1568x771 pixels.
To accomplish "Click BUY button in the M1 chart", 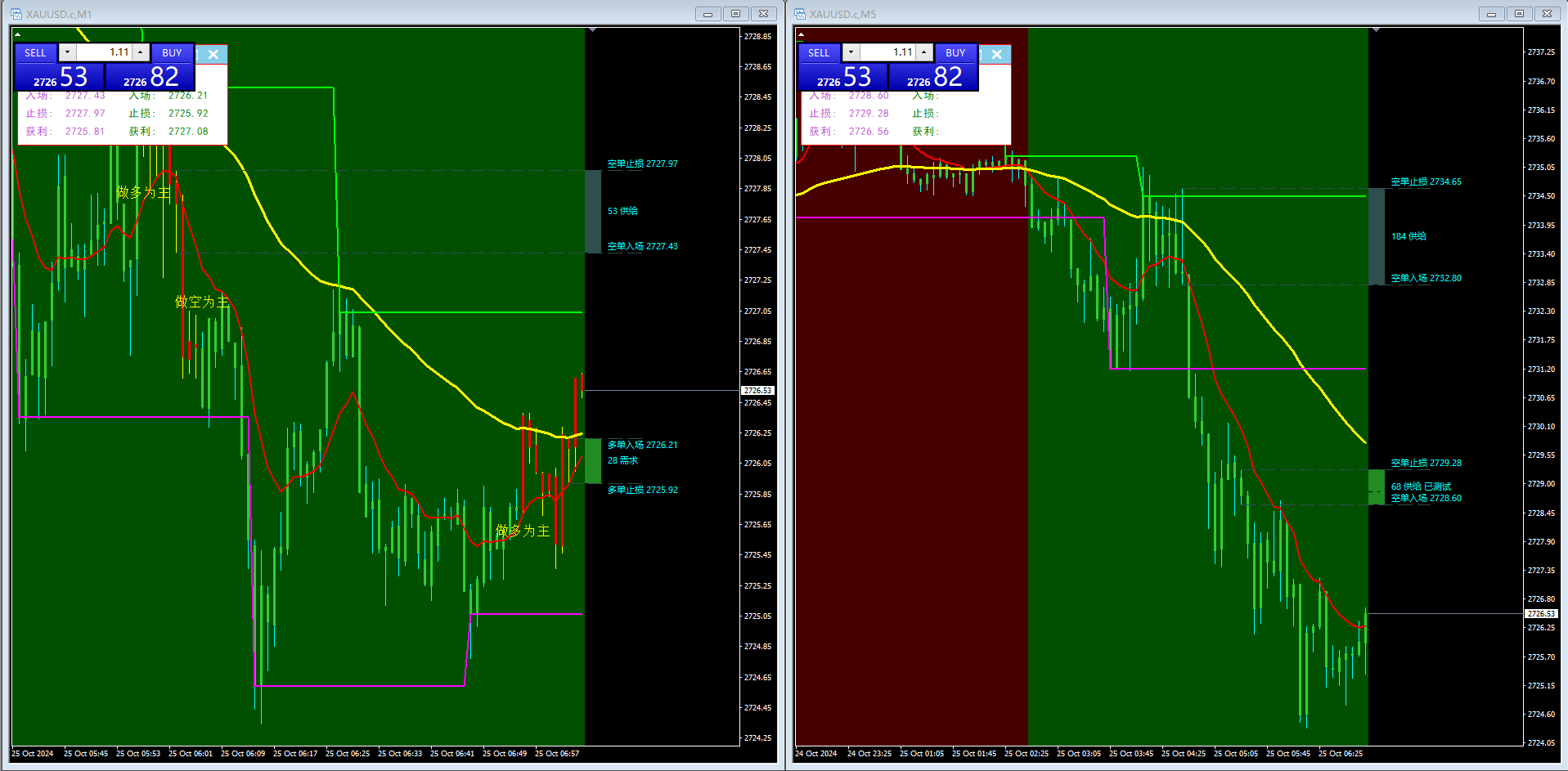I will click(x=172, y=53).
